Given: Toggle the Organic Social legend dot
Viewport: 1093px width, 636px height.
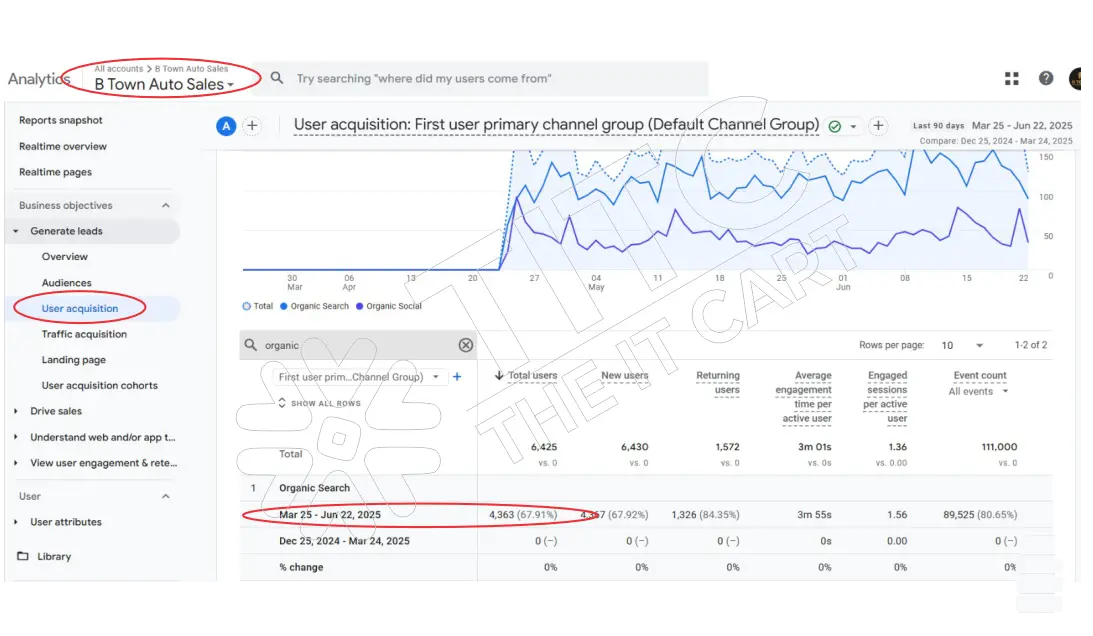Looking at the screenshot, I should click(360, 306).
